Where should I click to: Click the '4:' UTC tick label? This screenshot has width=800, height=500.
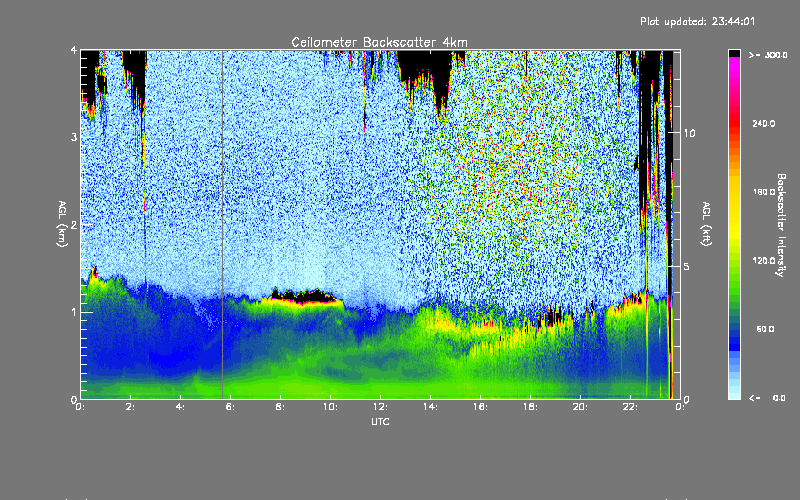[181, 407]
